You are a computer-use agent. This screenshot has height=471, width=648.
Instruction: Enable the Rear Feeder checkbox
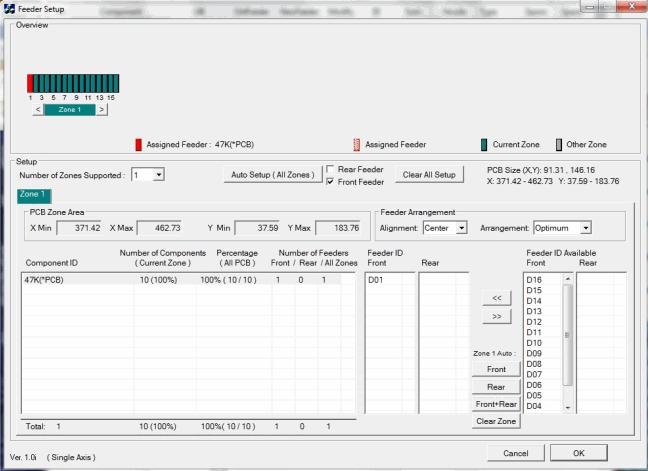click(x=332, y=168)
